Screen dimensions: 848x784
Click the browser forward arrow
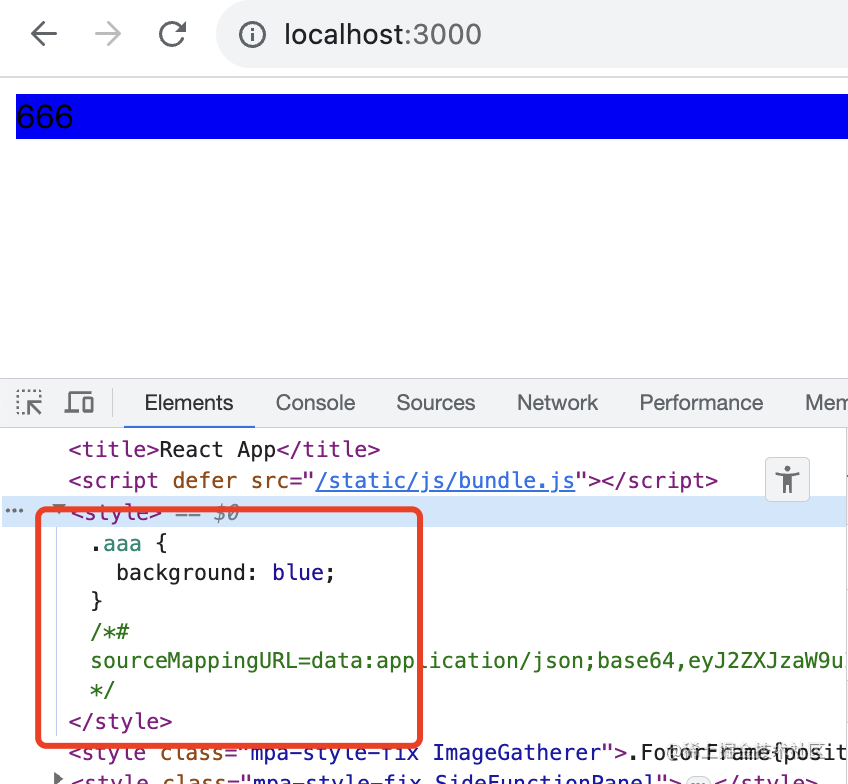click(x=108, y=34)
